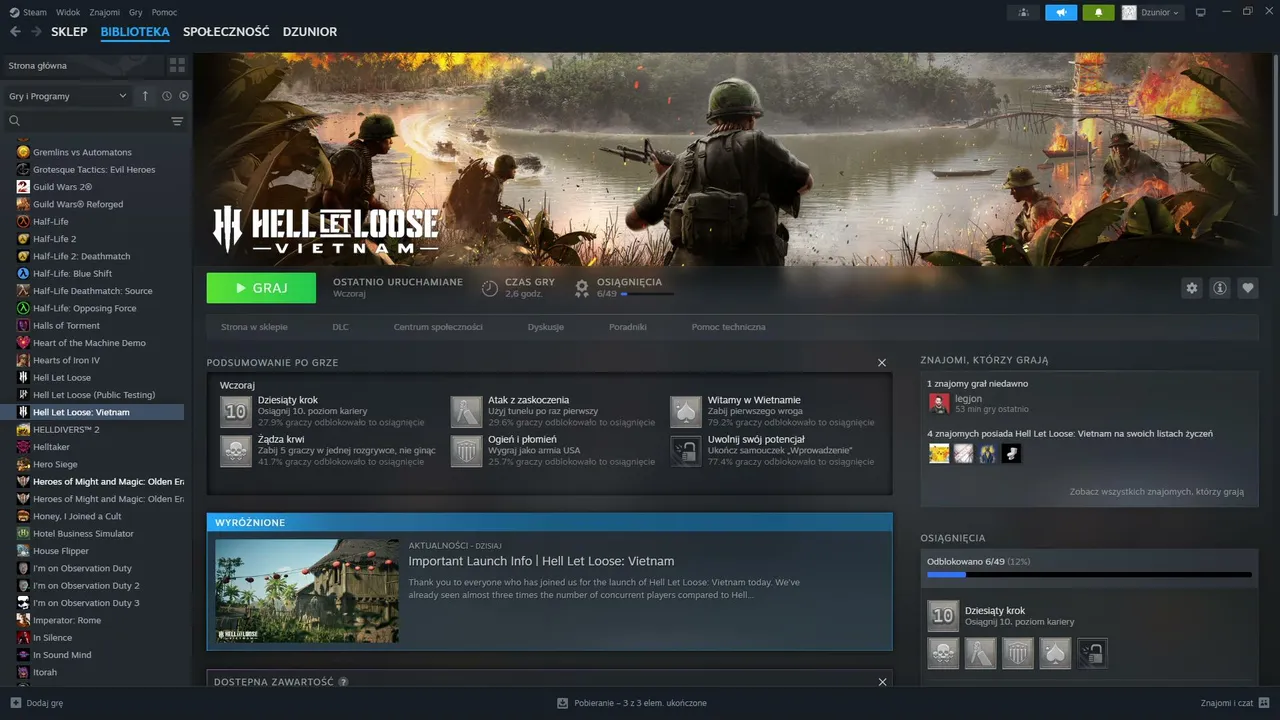Open help icon next to Dostępna zawartość

click(x=343, y=682)
